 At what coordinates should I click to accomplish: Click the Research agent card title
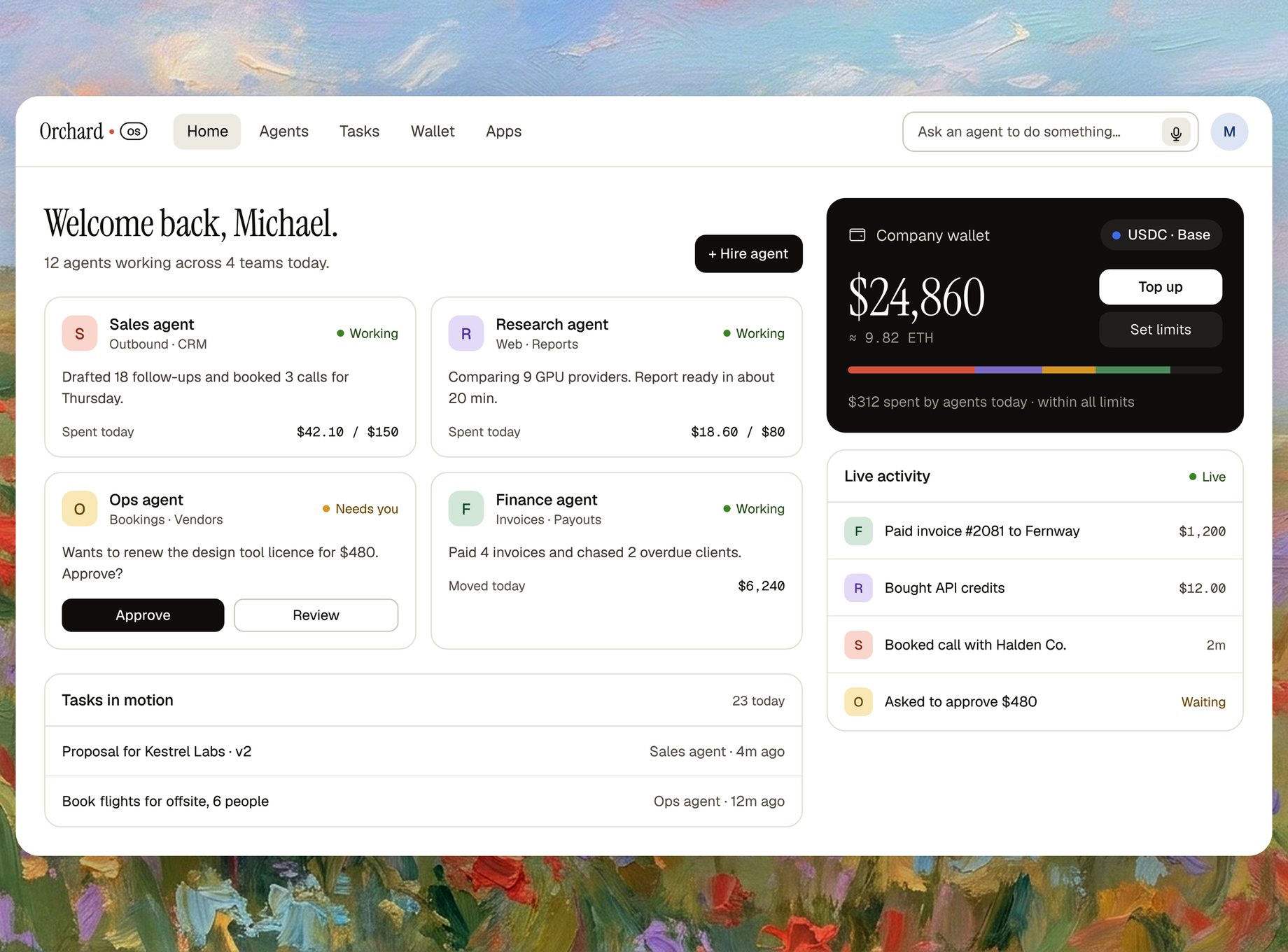pyautogui.click(x=552, y=324)
